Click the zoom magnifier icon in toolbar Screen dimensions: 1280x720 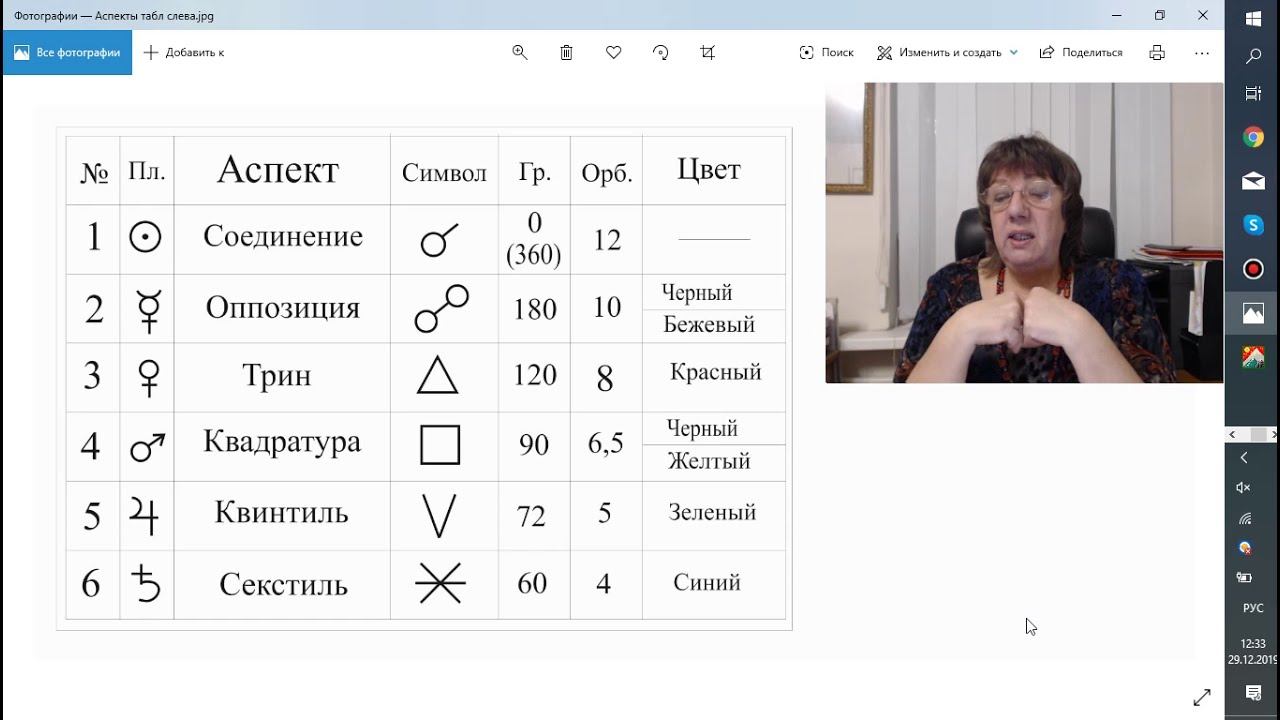[520, 53]
